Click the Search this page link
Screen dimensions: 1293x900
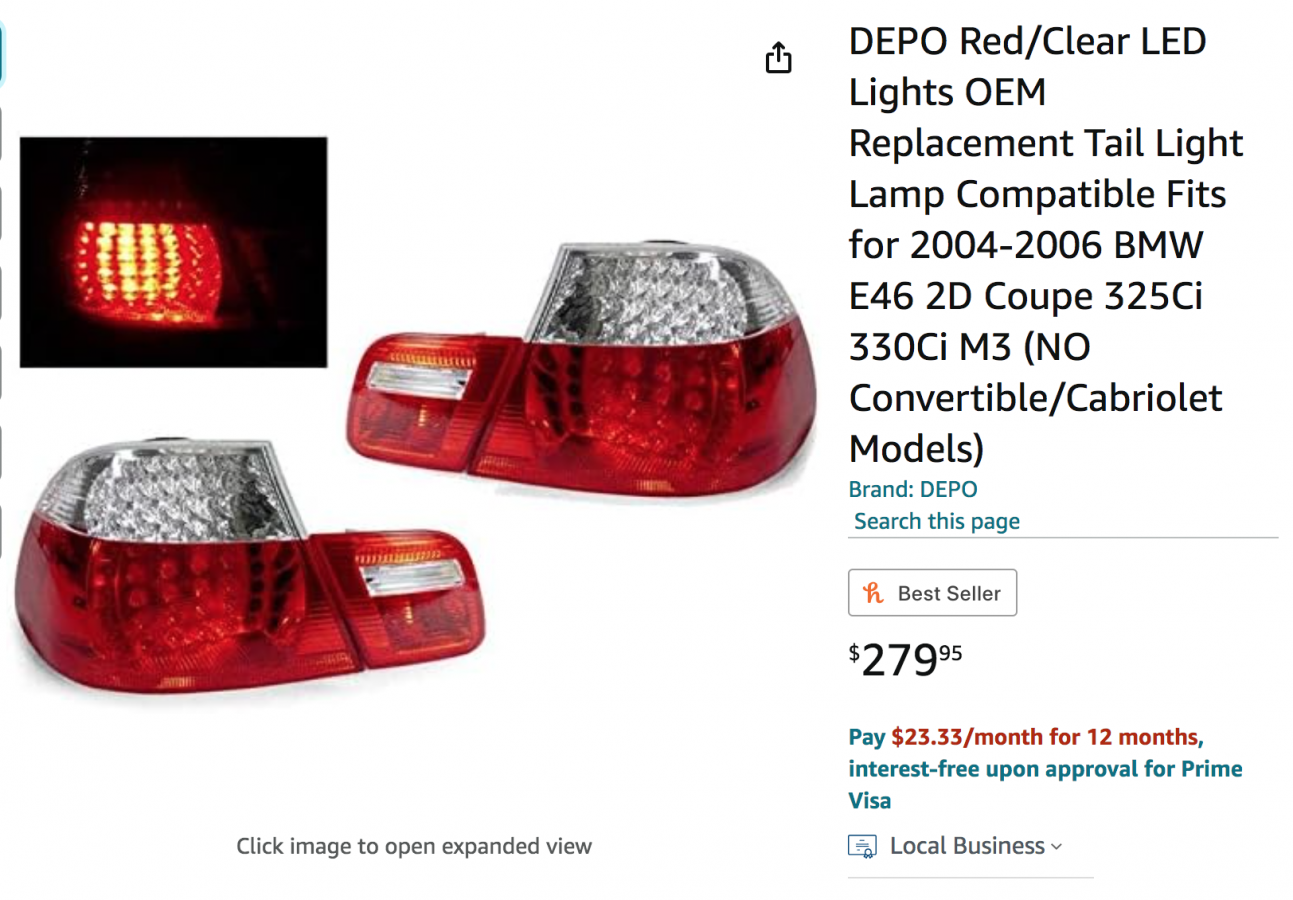coord(937,521)
